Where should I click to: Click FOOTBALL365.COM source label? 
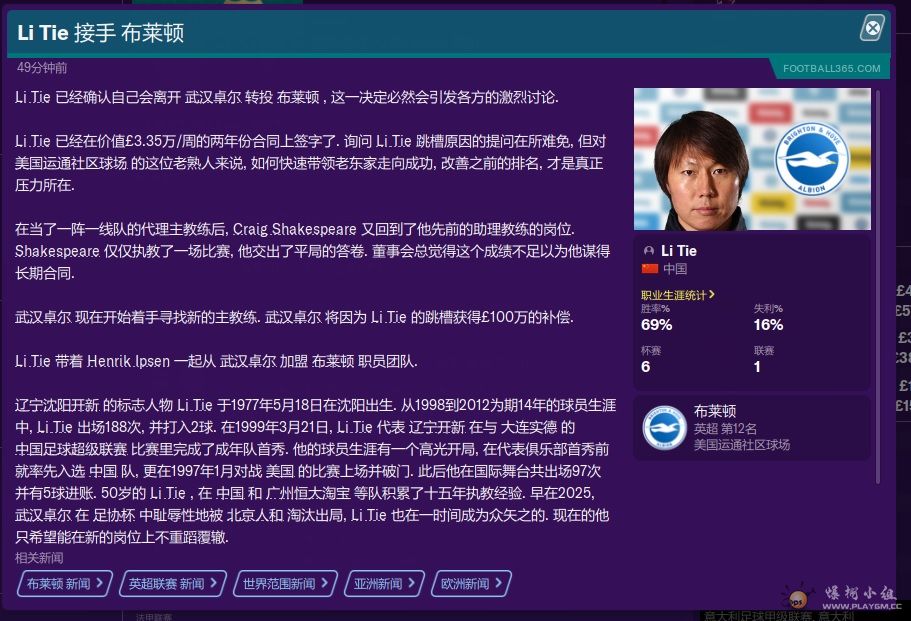tap(831, 69)
